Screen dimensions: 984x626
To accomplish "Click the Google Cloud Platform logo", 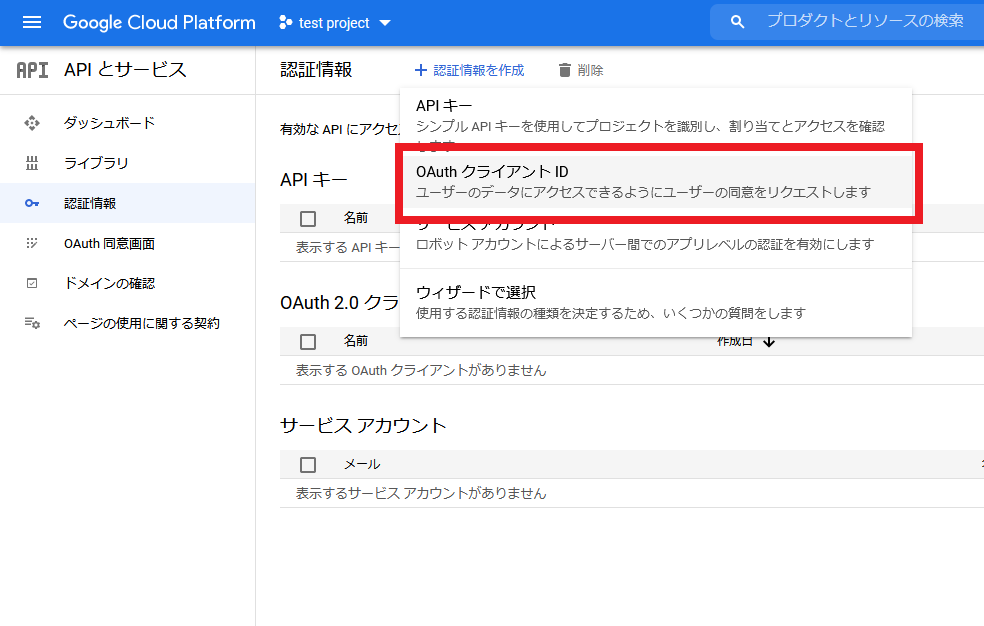I will [159, 23].
